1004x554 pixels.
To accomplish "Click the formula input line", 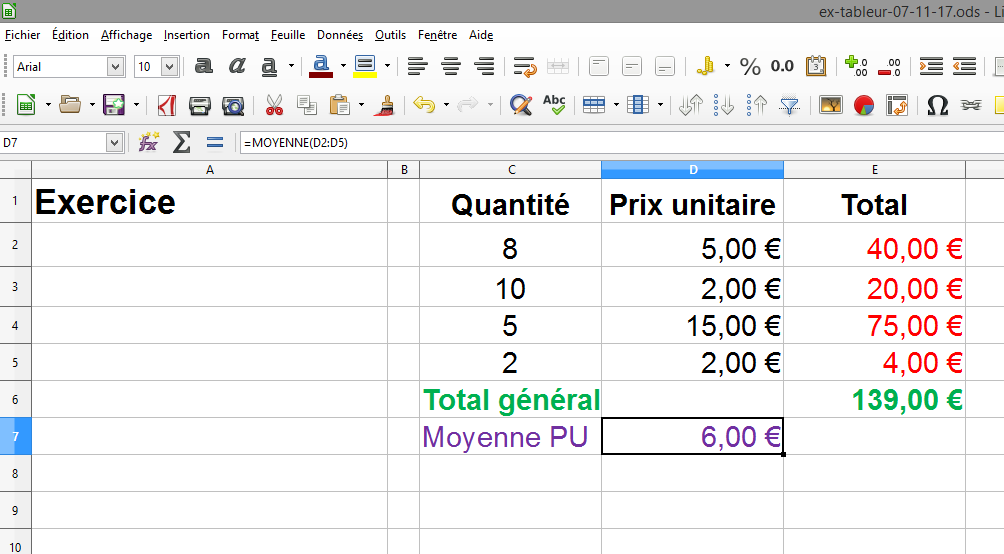I will coord(621,142).
